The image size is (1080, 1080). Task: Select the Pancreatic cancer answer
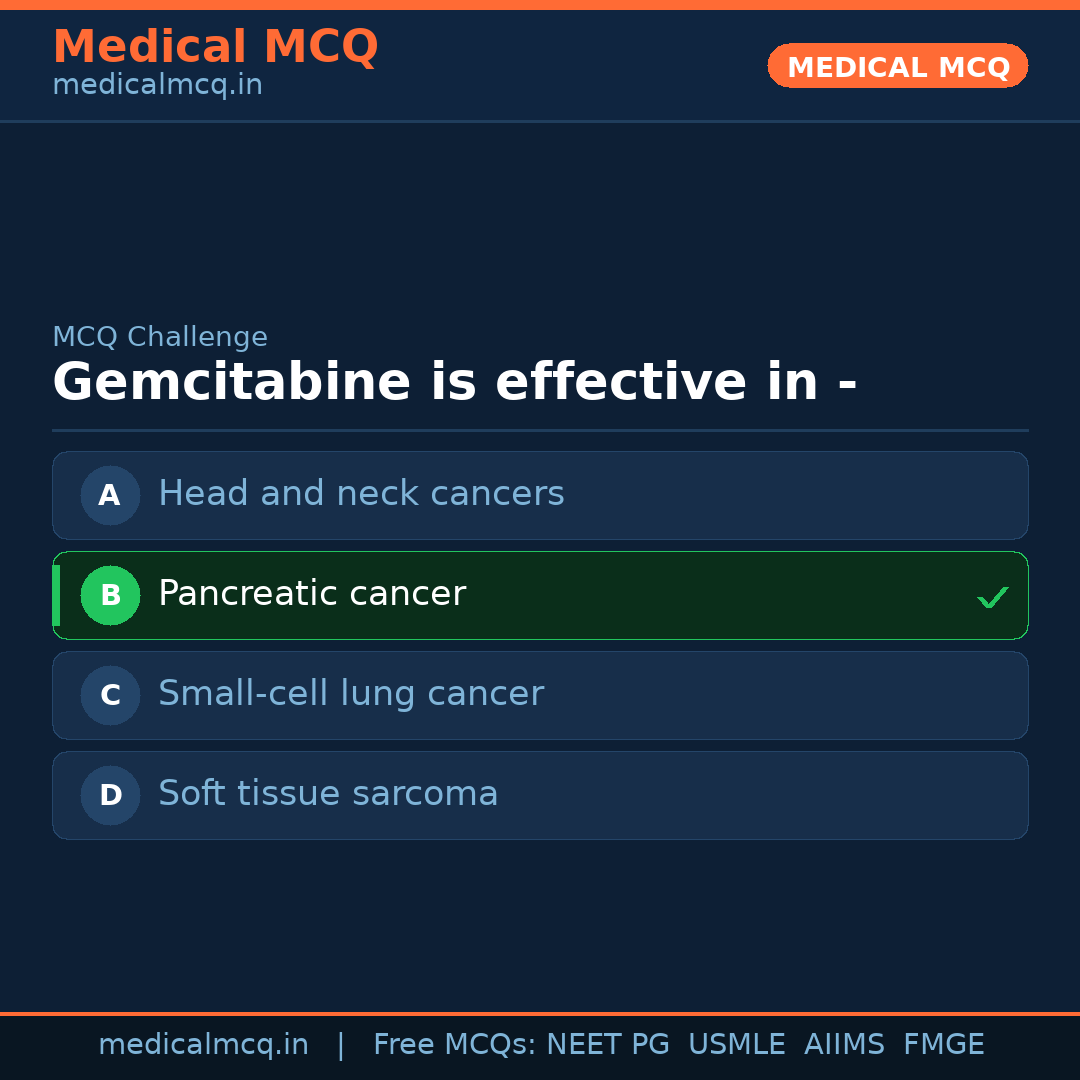pos(312,594)
